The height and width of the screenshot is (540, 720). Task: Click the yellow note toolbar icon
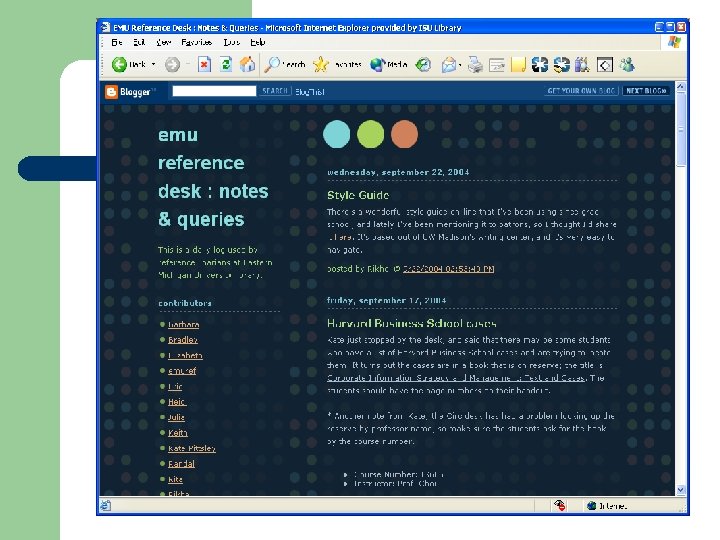[518, 65]
